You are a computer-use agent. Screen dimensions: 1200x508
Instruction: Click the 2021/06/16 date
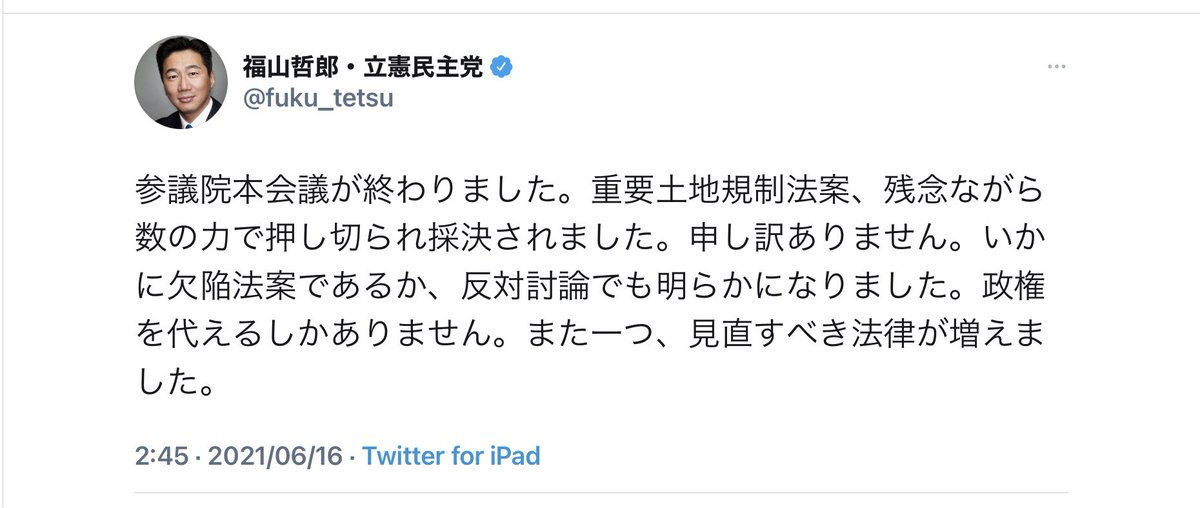coord(274,457)
